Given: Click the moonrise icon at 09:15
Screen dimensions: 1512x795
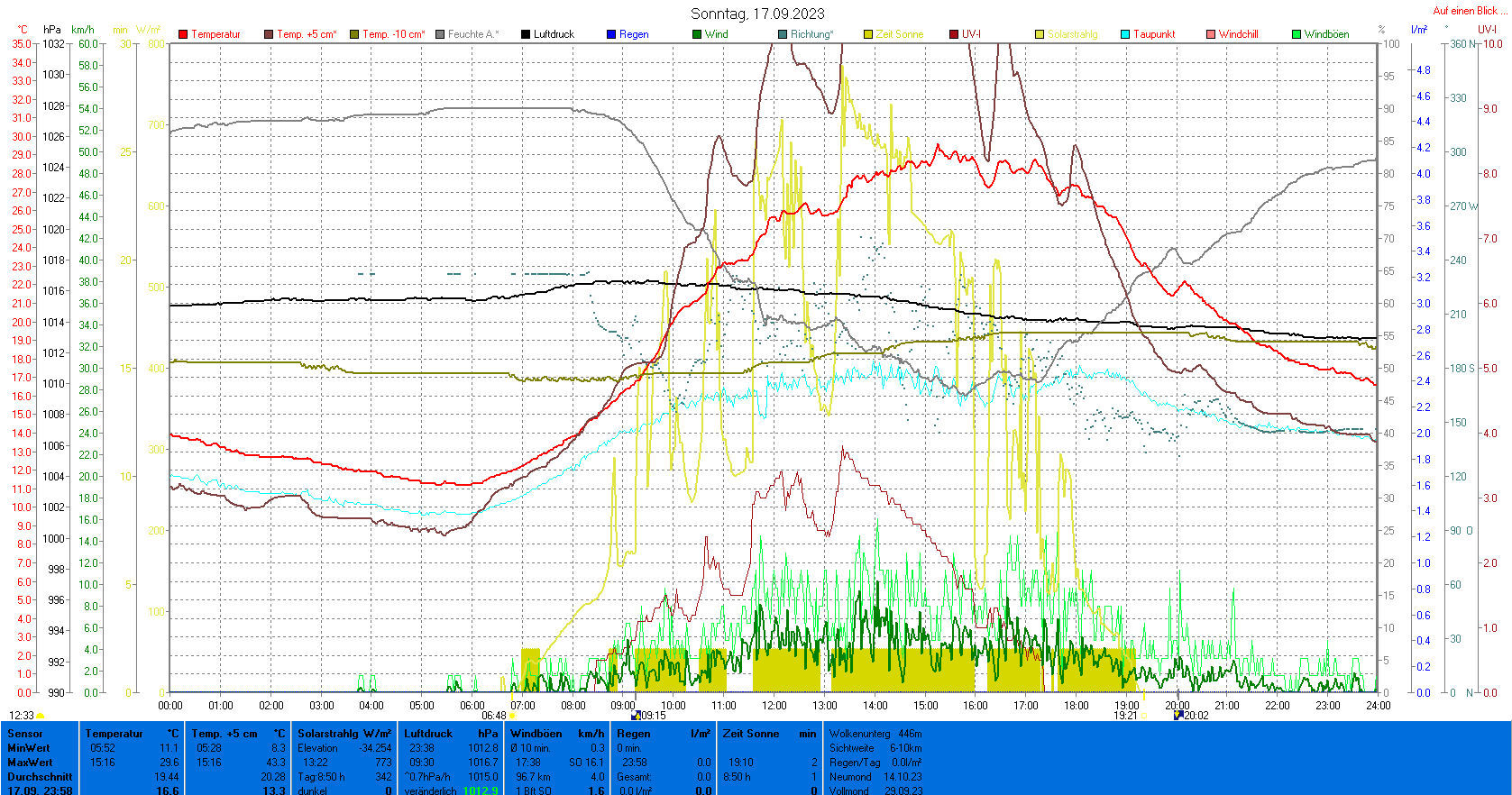Looking at the screenshot, I should coord(637,716).
